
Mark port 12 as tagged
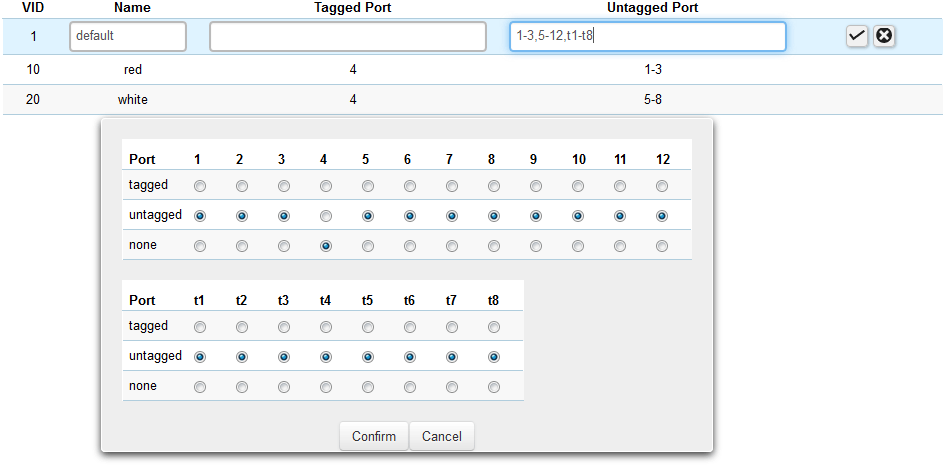tap(662, 186)
